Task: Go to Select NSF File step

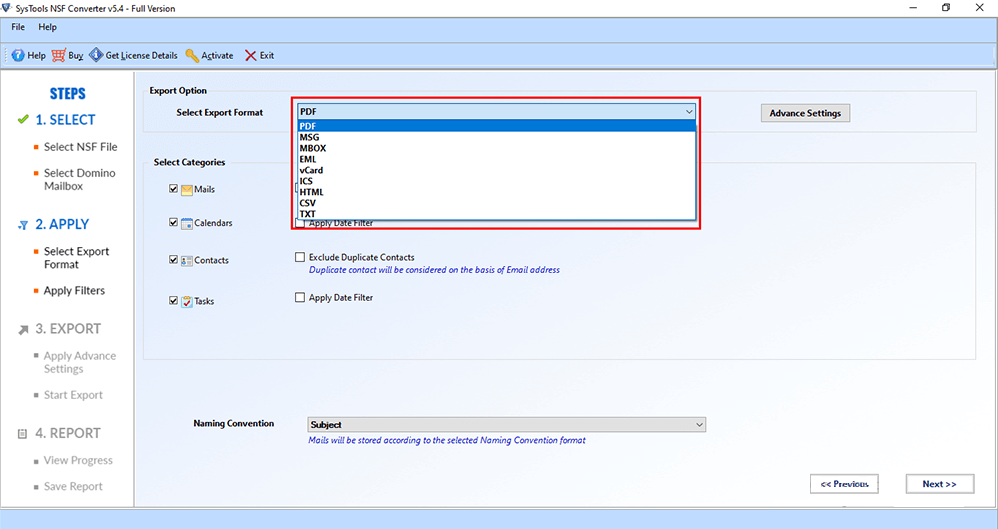Action: [80, 147]
